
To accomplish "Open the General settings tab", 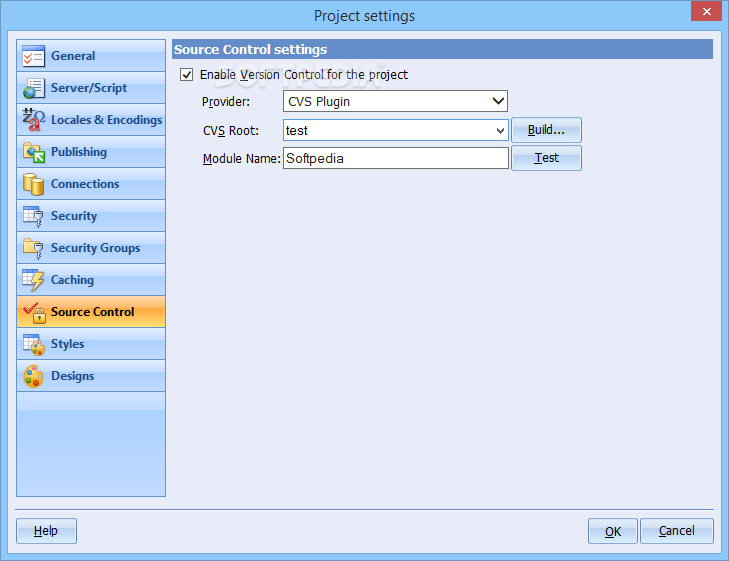I will tap(91, 56).
